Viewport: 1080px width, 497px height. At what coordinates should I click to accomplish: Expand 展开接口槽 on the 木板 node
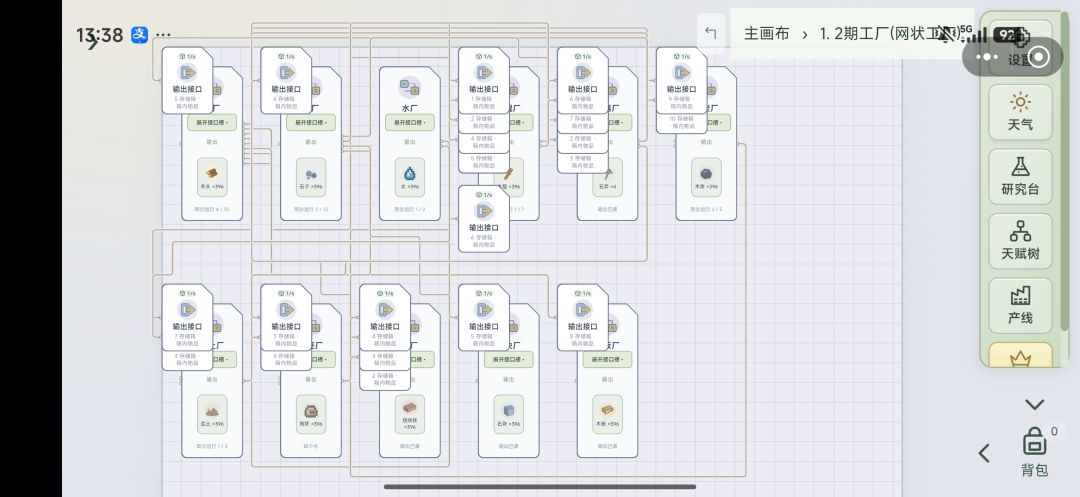pyautogui.click(x=607, y=359)
